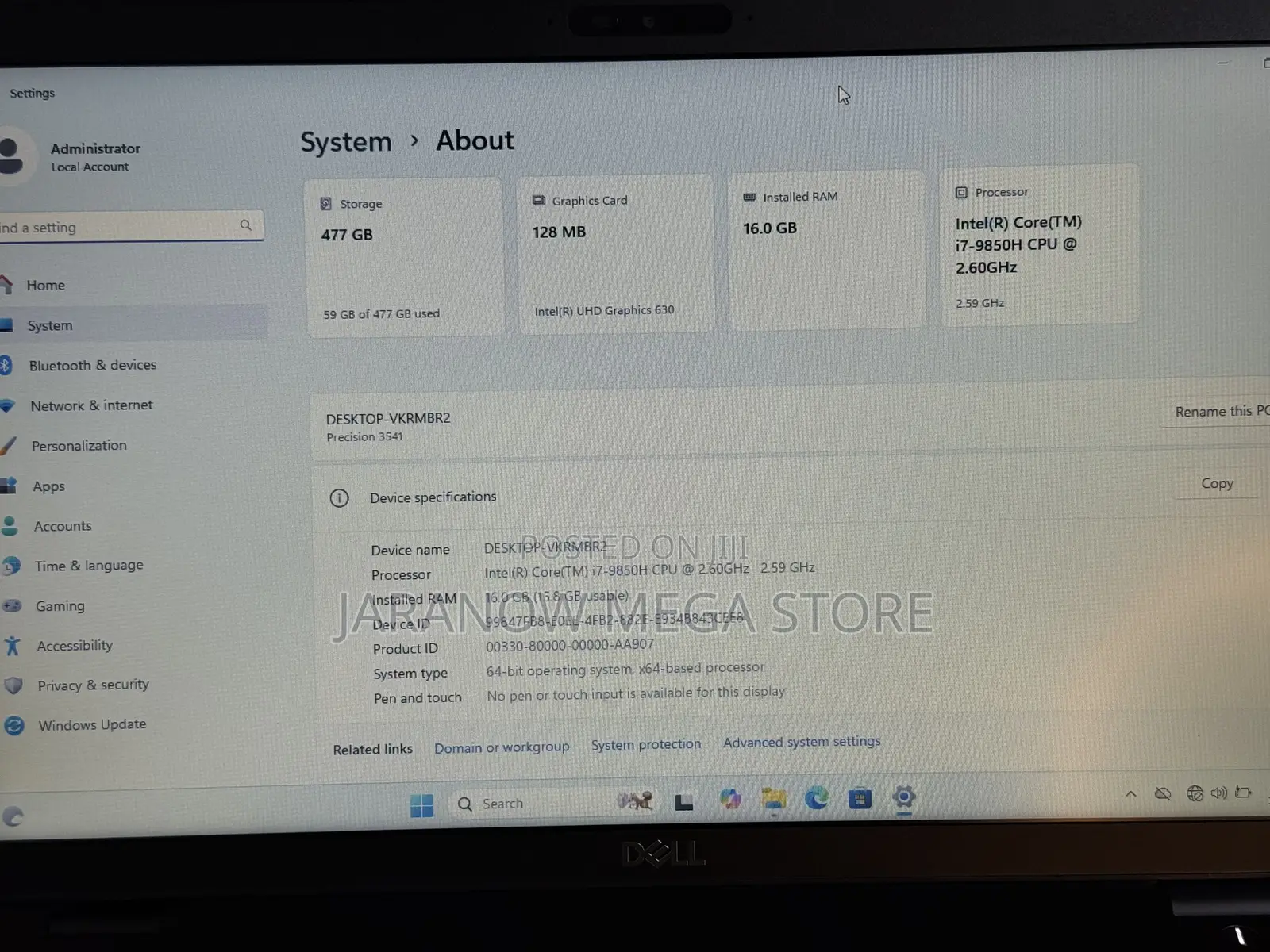Open File Explorer from the taskbar
The height and width of the screenshot is (952, 1270).
pos(773,799)
